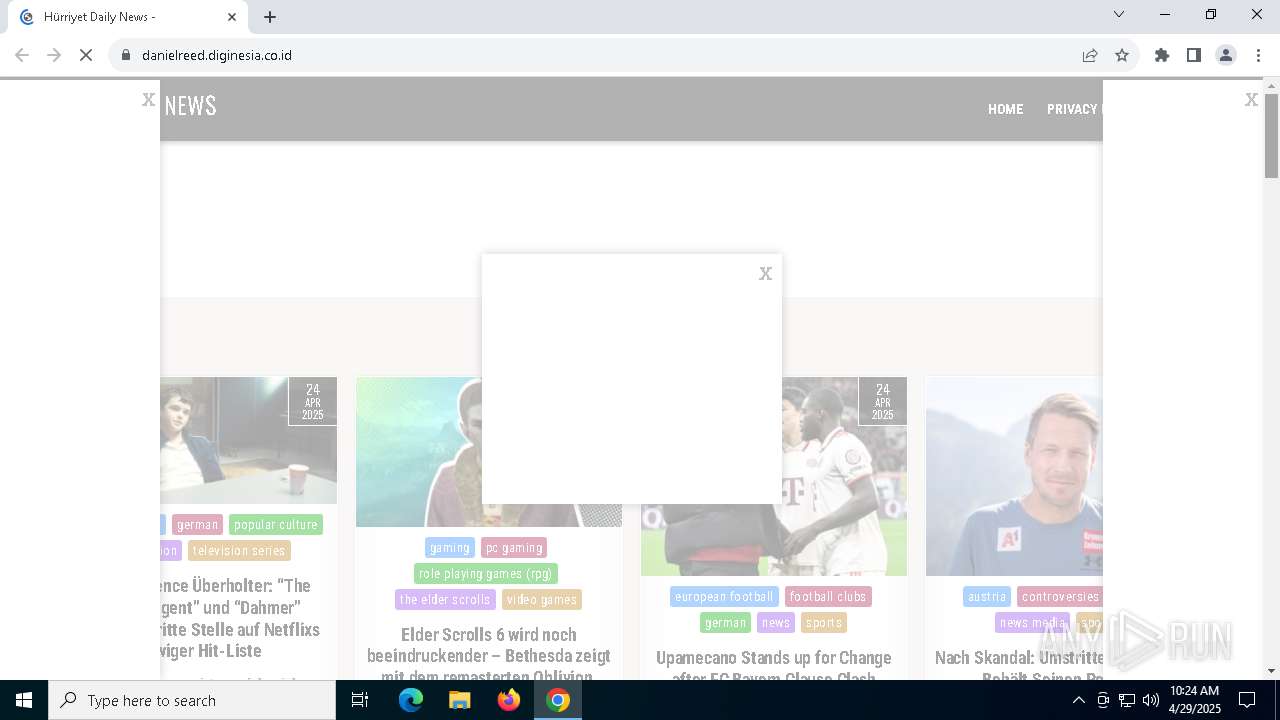This screenshot has width=1280, height=720.
Task: Select the 'sports' tag
Action: click(824, 623)
